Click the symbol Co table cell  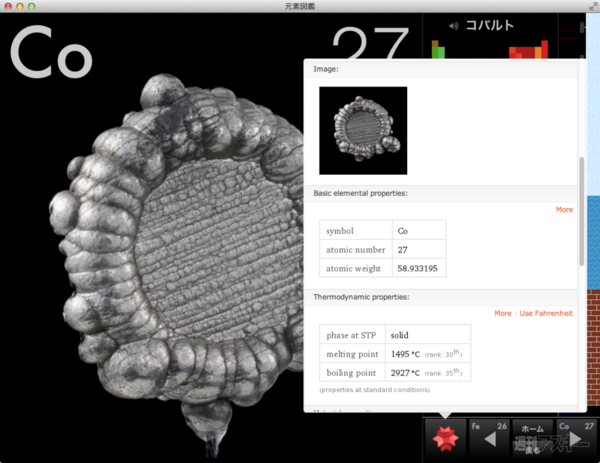coord(419,231)
